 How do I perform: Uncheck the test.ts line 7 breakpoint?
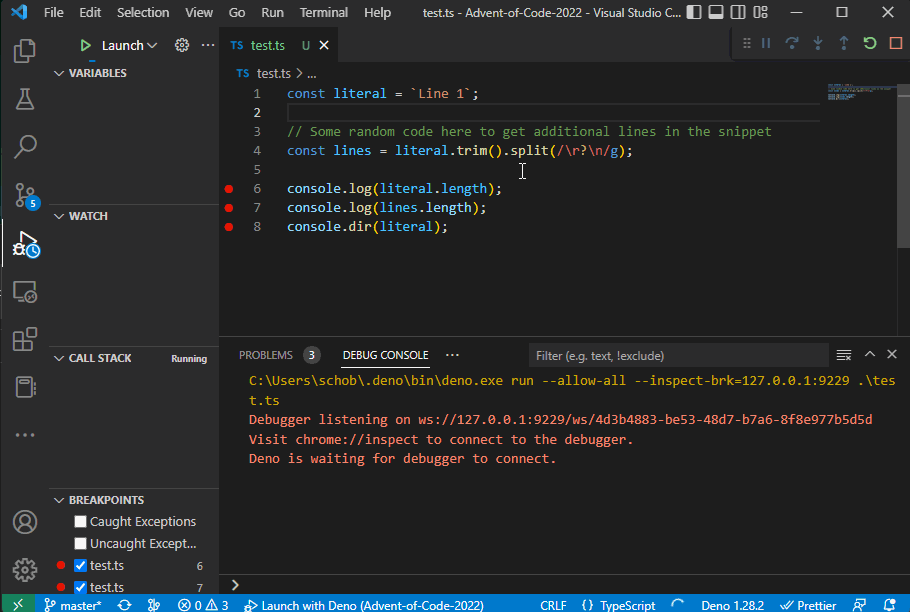coord(81,587)
